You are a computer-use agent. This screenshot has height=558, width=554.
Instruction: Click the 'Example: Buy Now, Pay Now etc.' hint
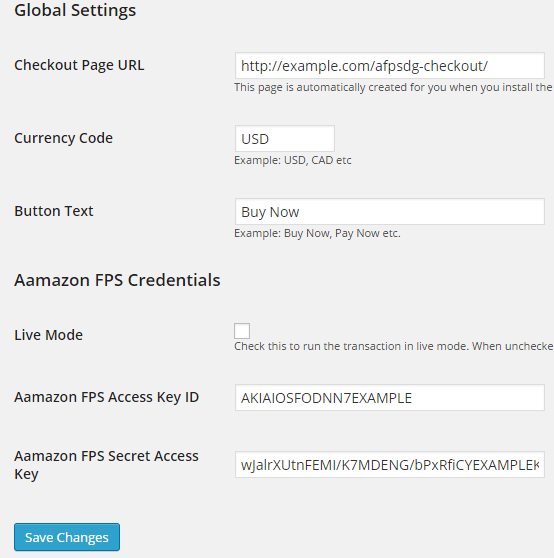[317, 233]
